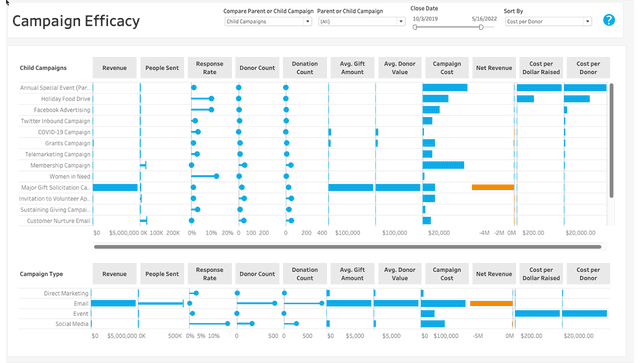This screenshot has height=363, width=640.
Task: Select the Customer Nurture Email row label
Action: pyautogui.click(x=58, y=220)
